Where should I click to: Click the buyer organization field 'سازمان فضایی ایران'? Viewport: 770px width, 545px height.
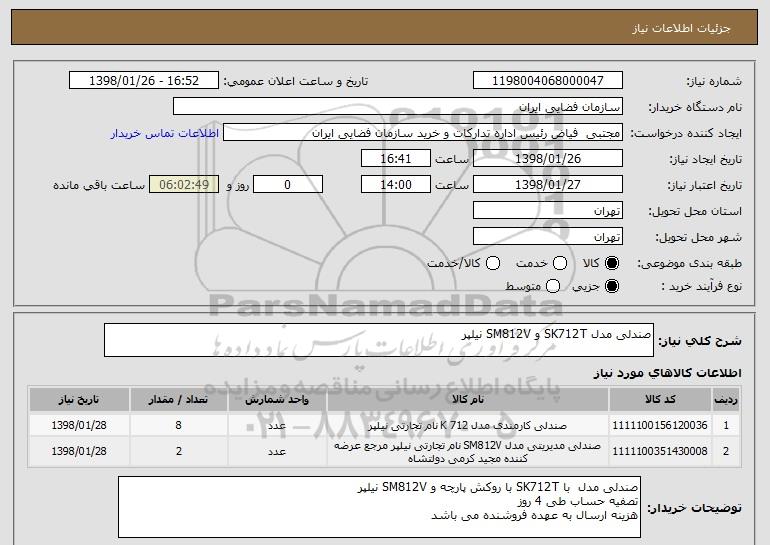[398, 106]
